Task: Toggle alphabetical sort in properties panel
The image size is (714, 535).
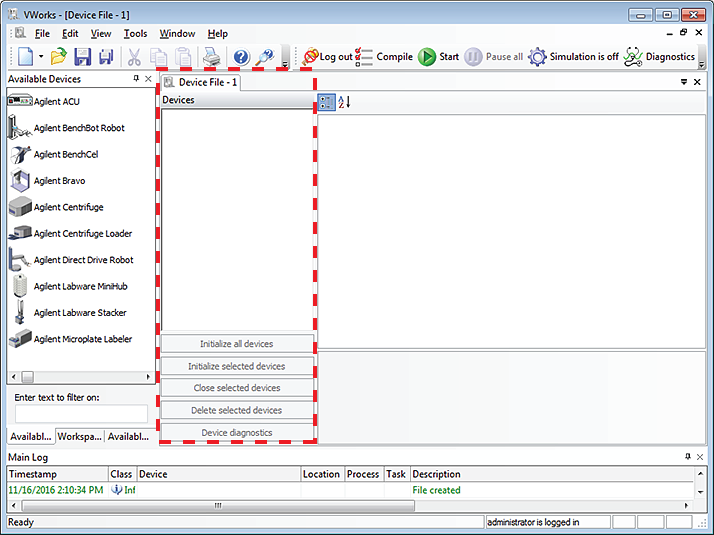Action: (344, 102)
